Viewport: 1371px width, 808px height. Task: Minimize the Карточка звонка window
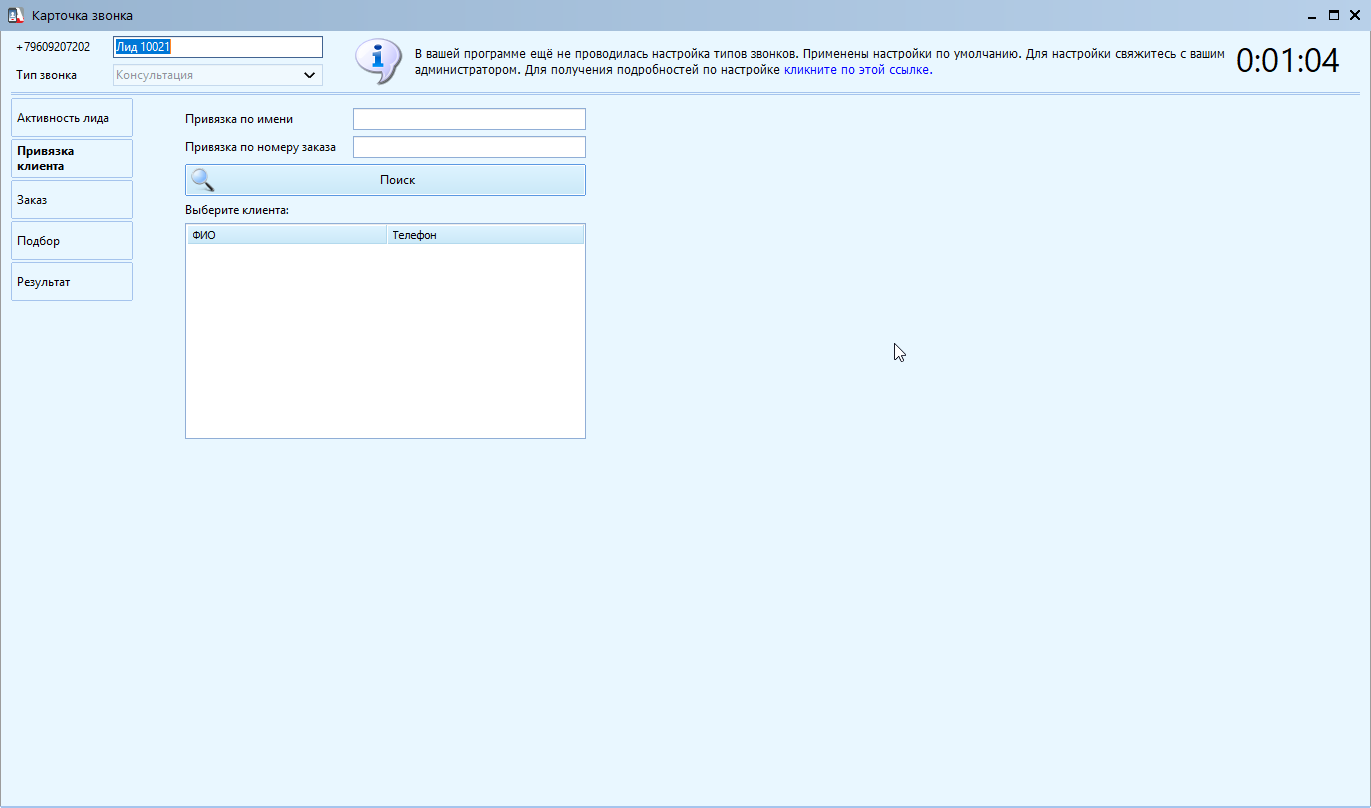(1311, 16)
